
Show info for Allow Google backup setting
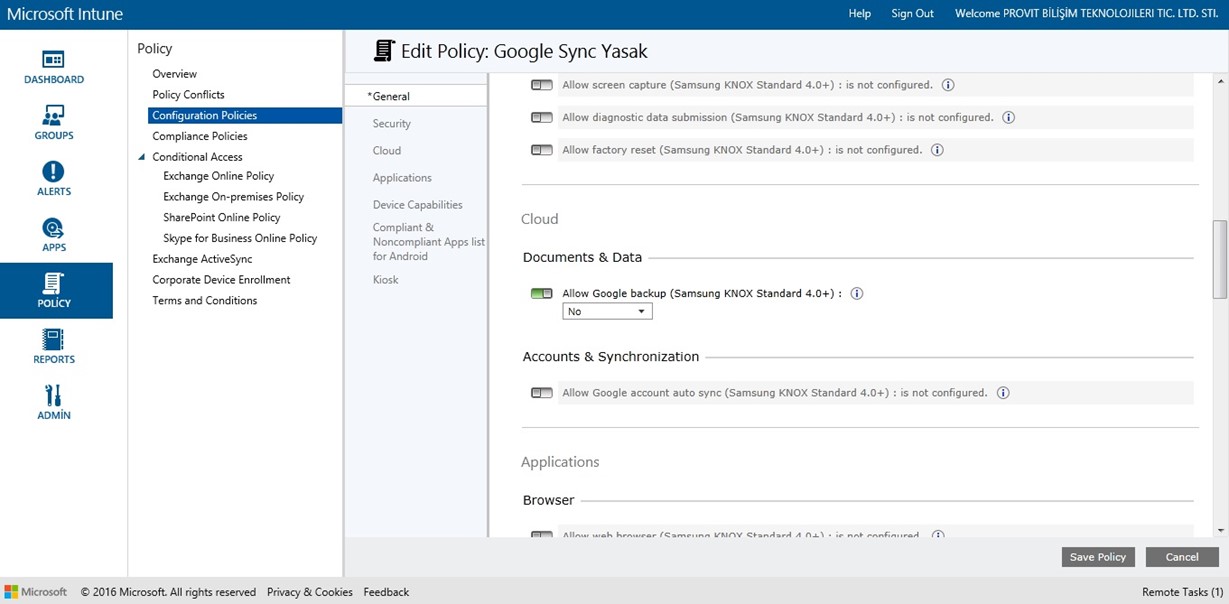pyautogui.click(x=856, y=294)
